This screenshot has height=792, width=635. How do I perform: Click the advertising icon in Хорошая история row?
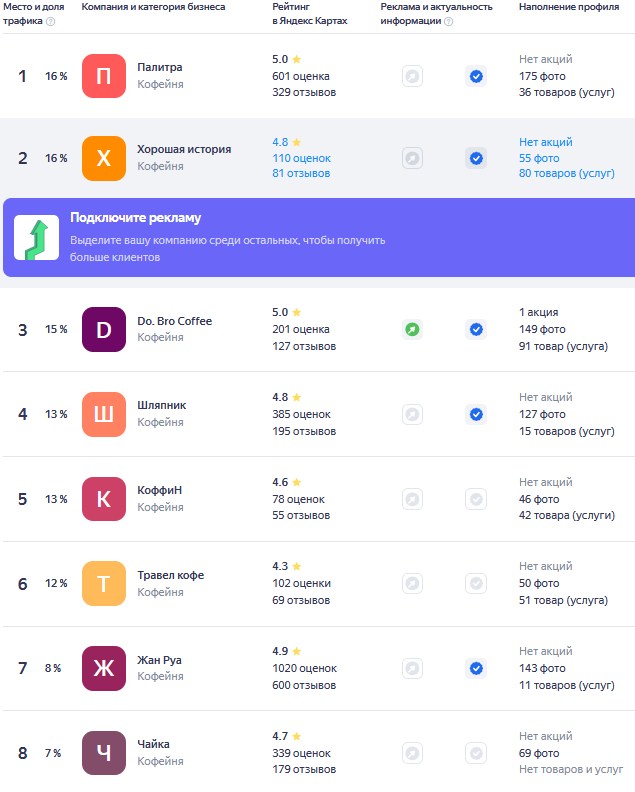pos(412,158)
